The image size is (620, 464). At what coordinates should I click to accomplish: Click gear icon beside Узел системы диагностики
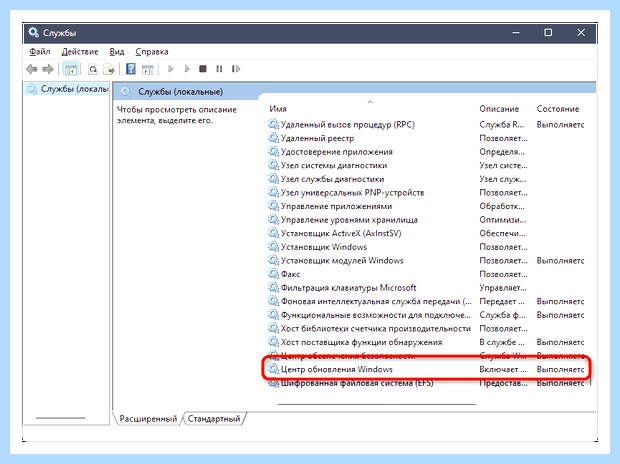[273, 165]
